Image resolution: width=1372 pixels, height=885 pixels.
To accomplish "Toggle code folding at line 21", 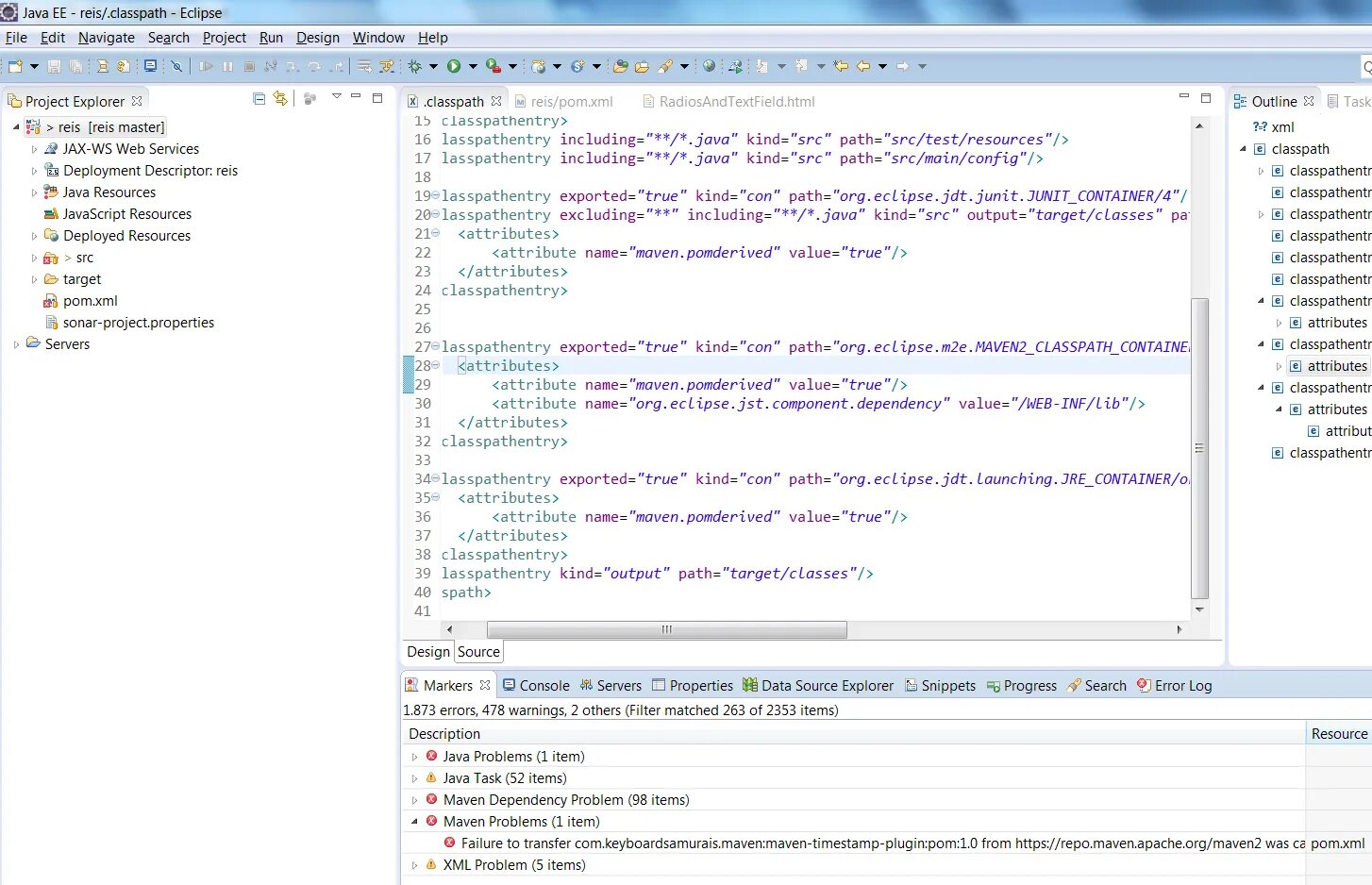I will [x=435, y=233].
